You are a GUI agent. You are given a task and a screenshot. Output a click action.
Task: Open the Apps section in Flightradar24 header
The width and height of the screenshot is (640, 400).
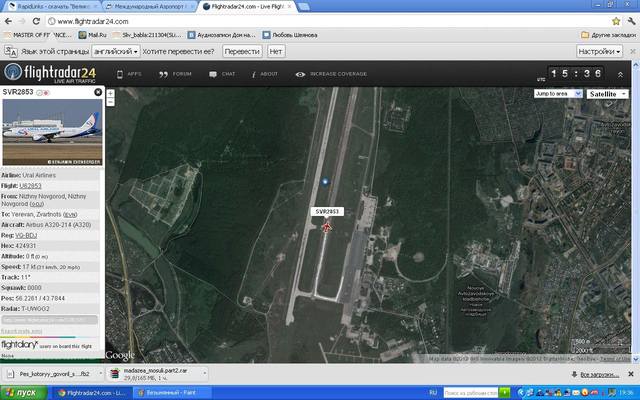(129, 74)
